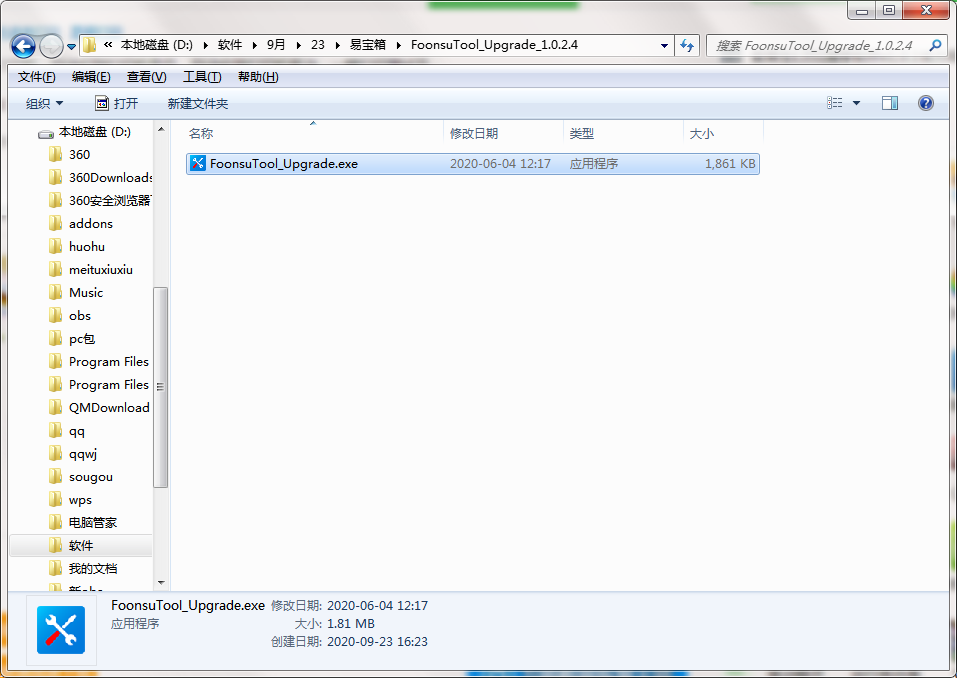Click the search magnifier icon
The image size is (957, 678).
tap(935, 46)
